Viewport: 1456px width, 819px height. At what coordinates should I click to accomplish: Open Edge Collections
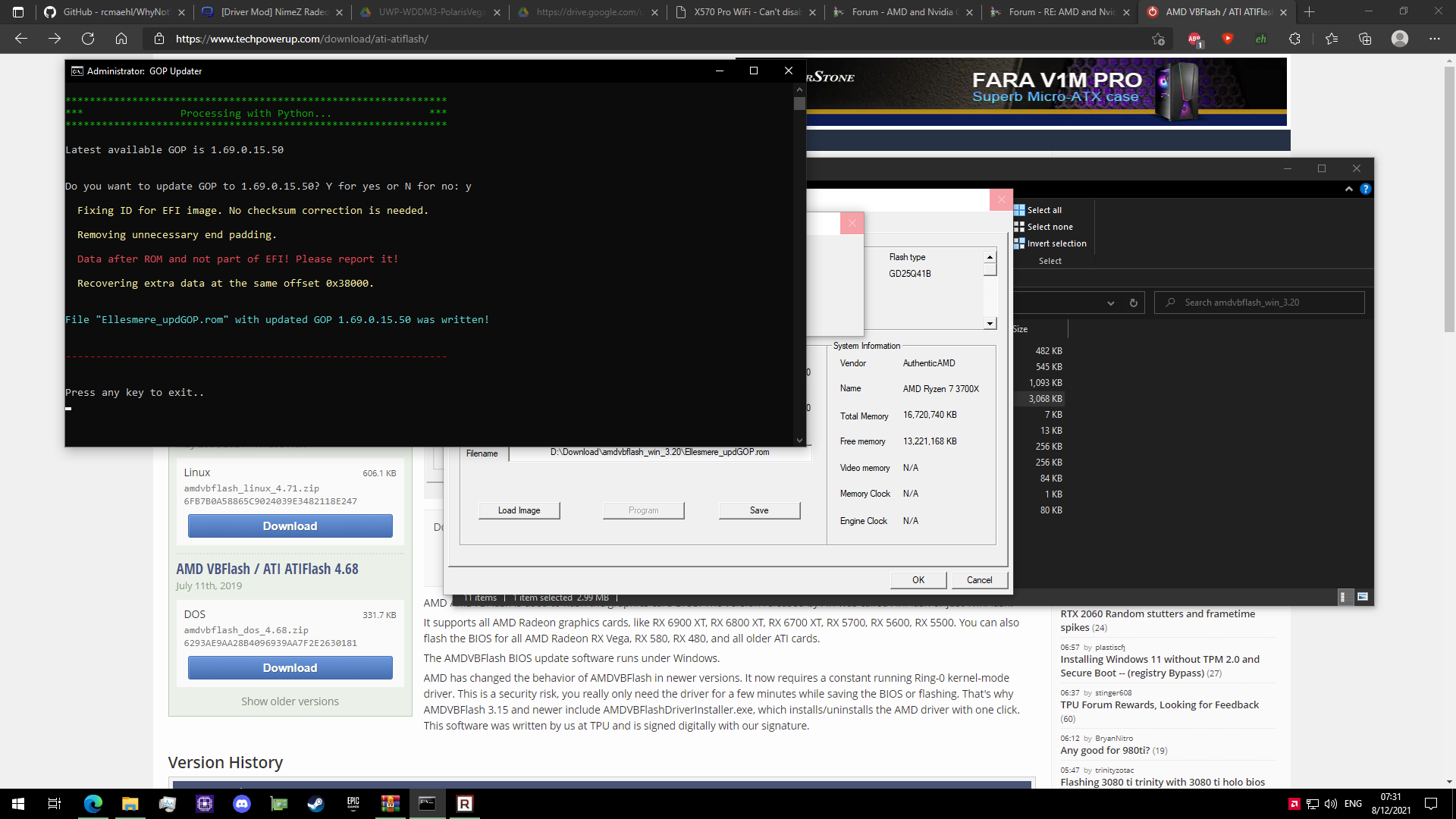pos(1365,39)
